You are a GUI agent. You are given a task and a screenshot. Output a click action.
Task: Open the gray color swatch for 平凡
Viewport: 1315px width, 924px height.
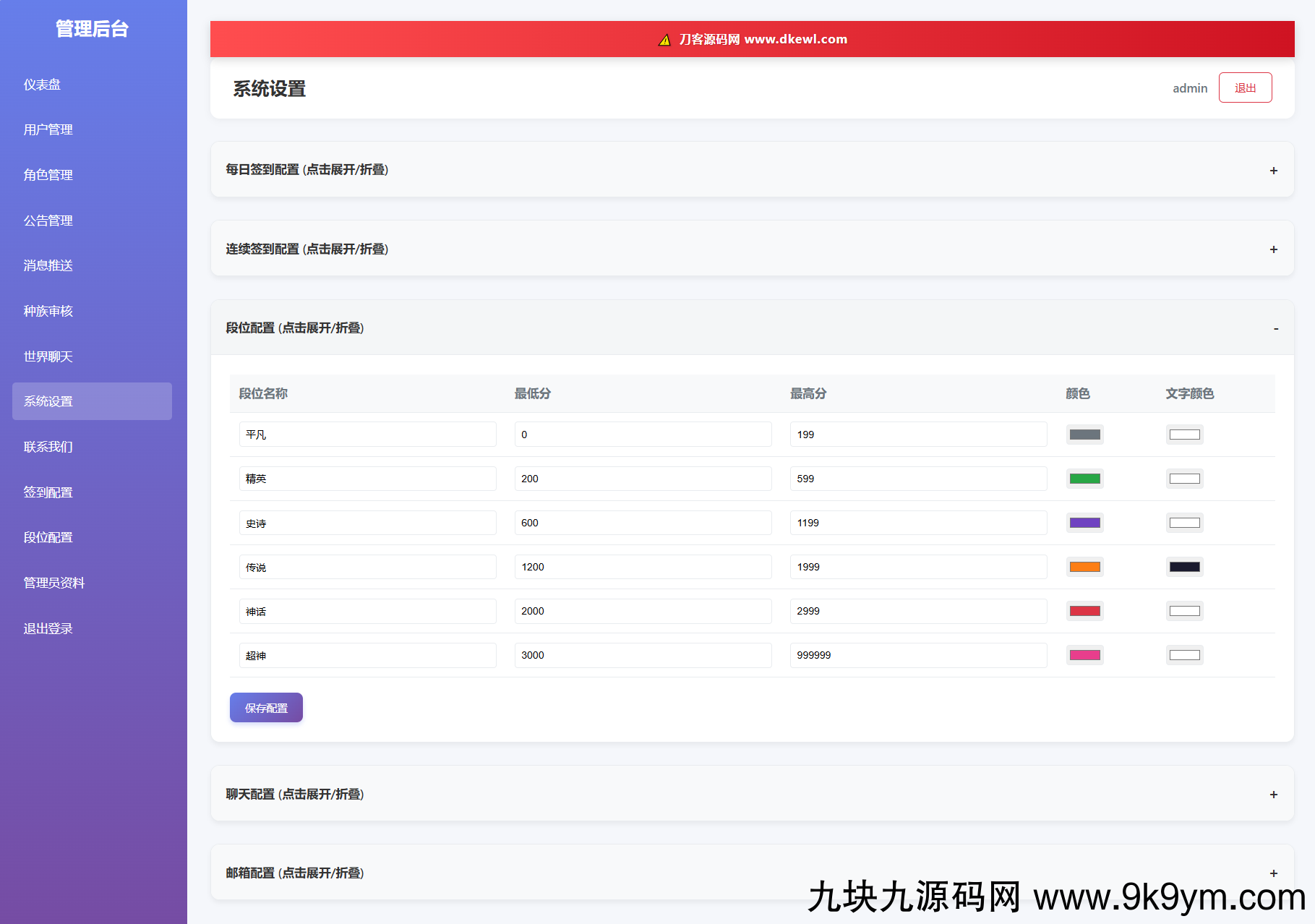coord(1084,435)
